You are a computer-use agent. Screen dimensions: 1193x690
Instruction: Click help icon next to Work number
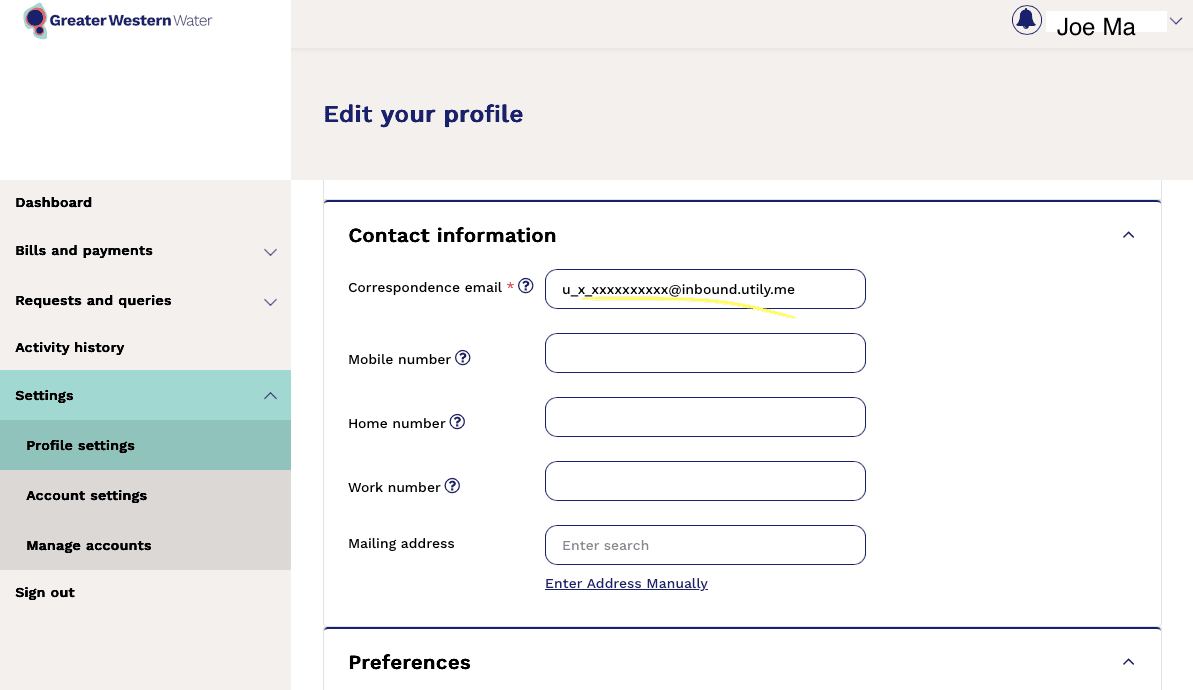[452, 486]
